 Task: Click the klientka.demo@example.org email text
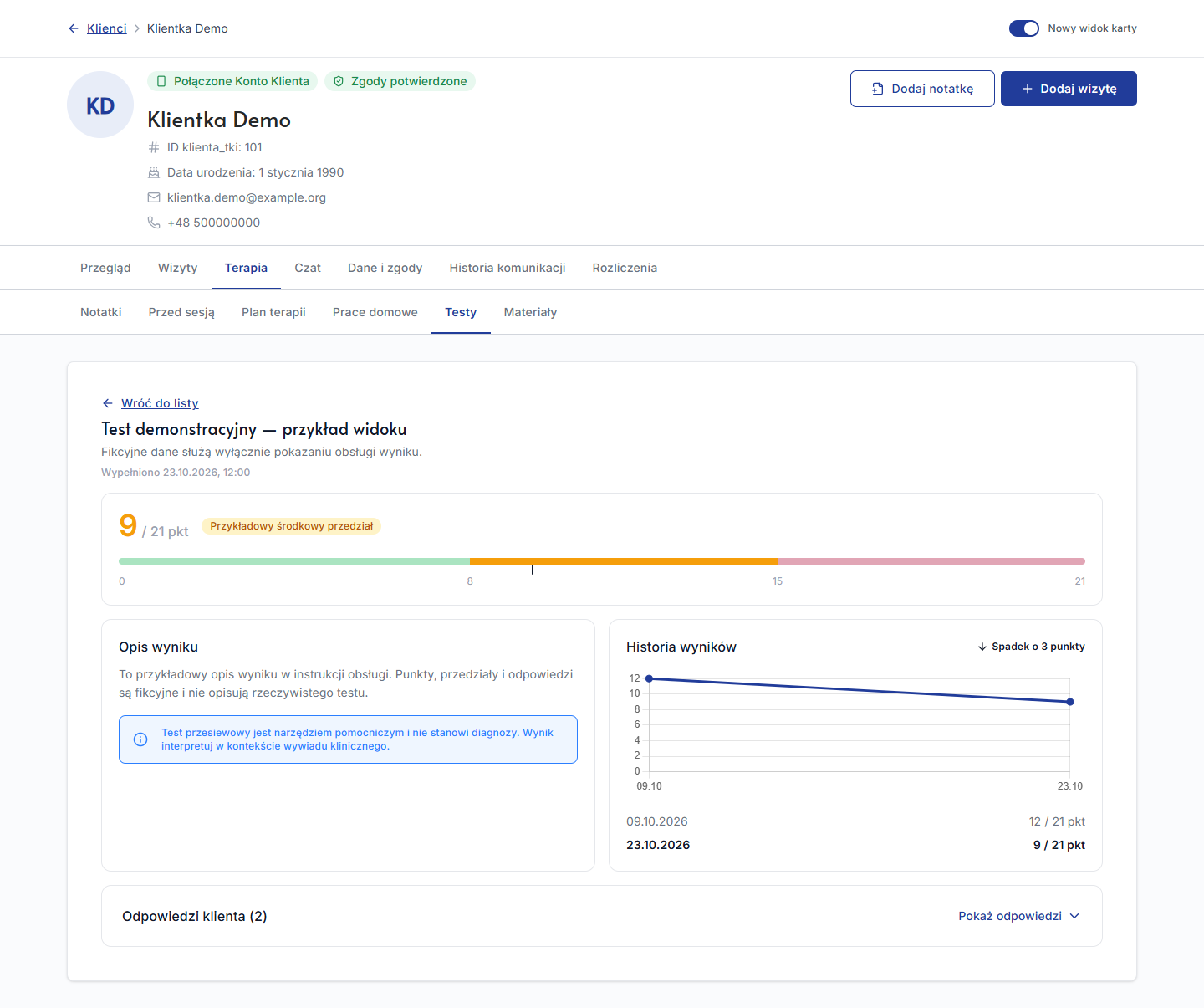(x=247, y=197)
